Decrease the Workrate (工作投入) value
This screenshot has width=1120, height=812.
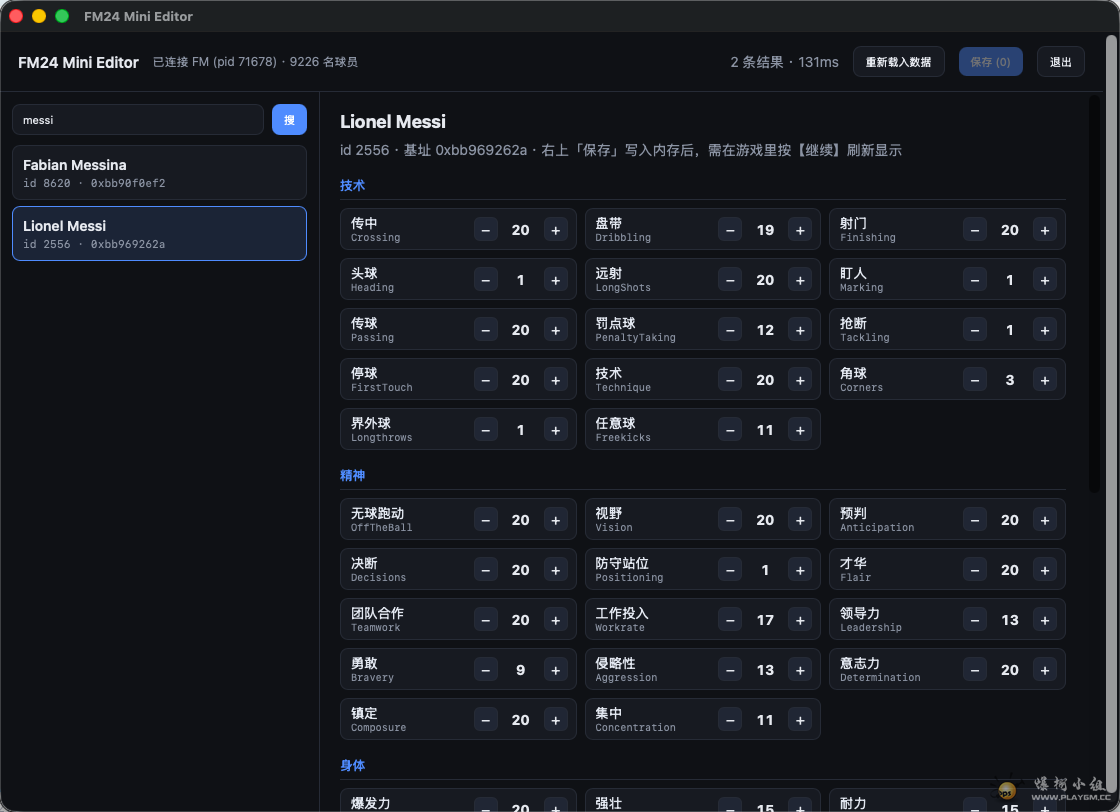click(x=730, y=620)
